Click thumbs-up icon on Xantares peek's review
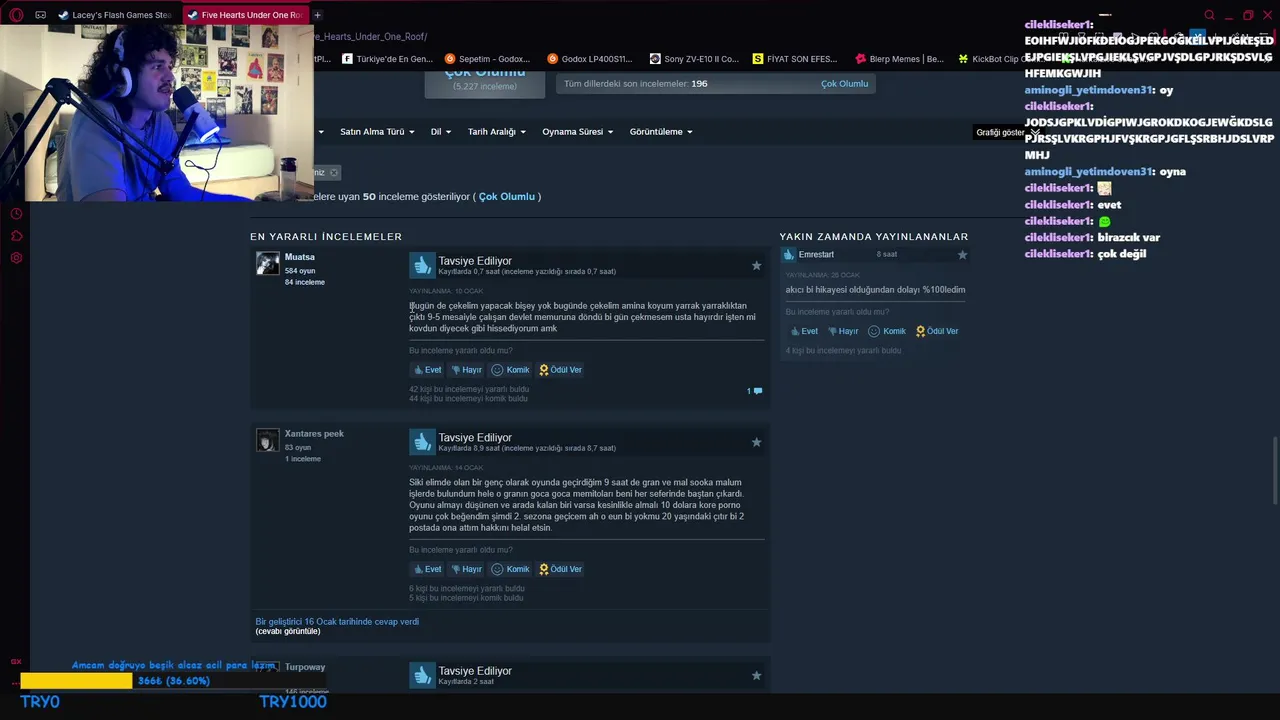The height and width of the screenshot is (720, 1280). coord(422,441)
